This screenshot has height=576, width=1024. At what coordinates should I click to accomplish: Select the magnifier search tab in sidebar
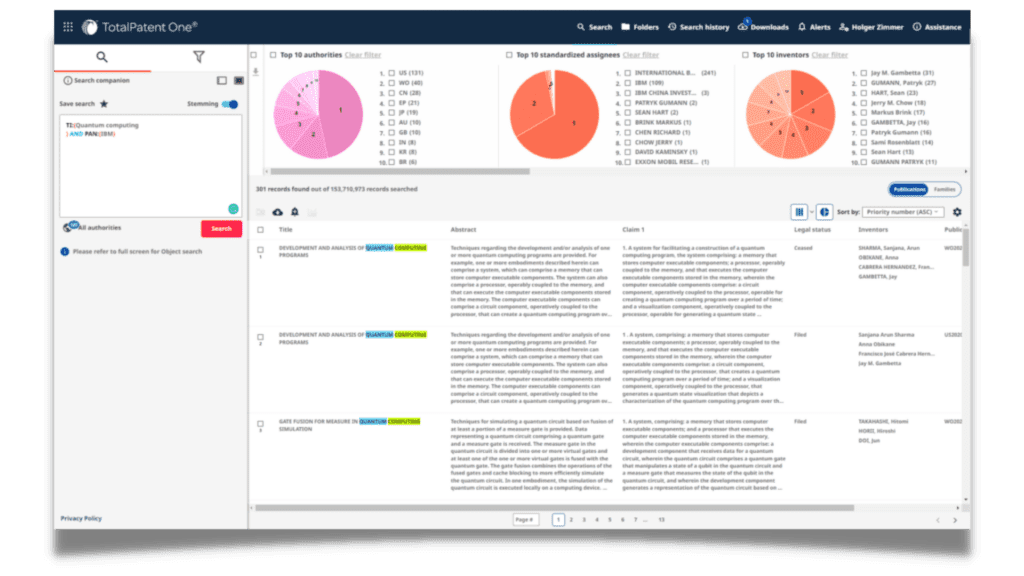pyautogui.click(x=102, y=57)
